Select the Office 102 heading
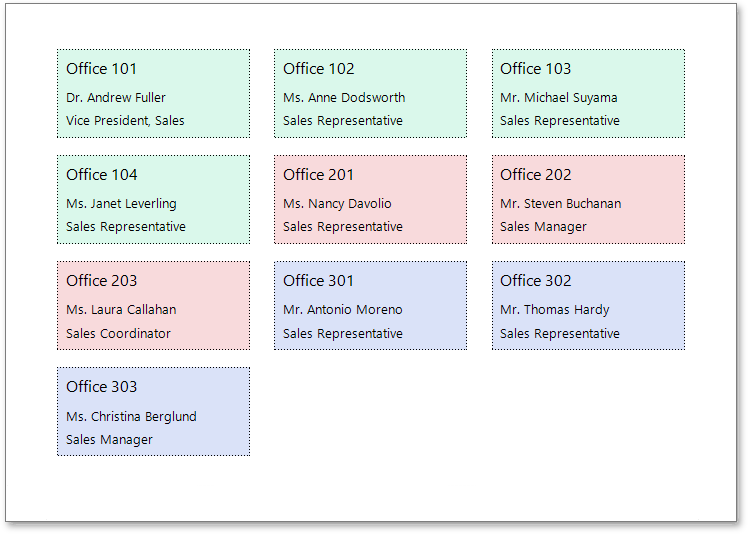 pyautogui.click(x=319, y=69)
